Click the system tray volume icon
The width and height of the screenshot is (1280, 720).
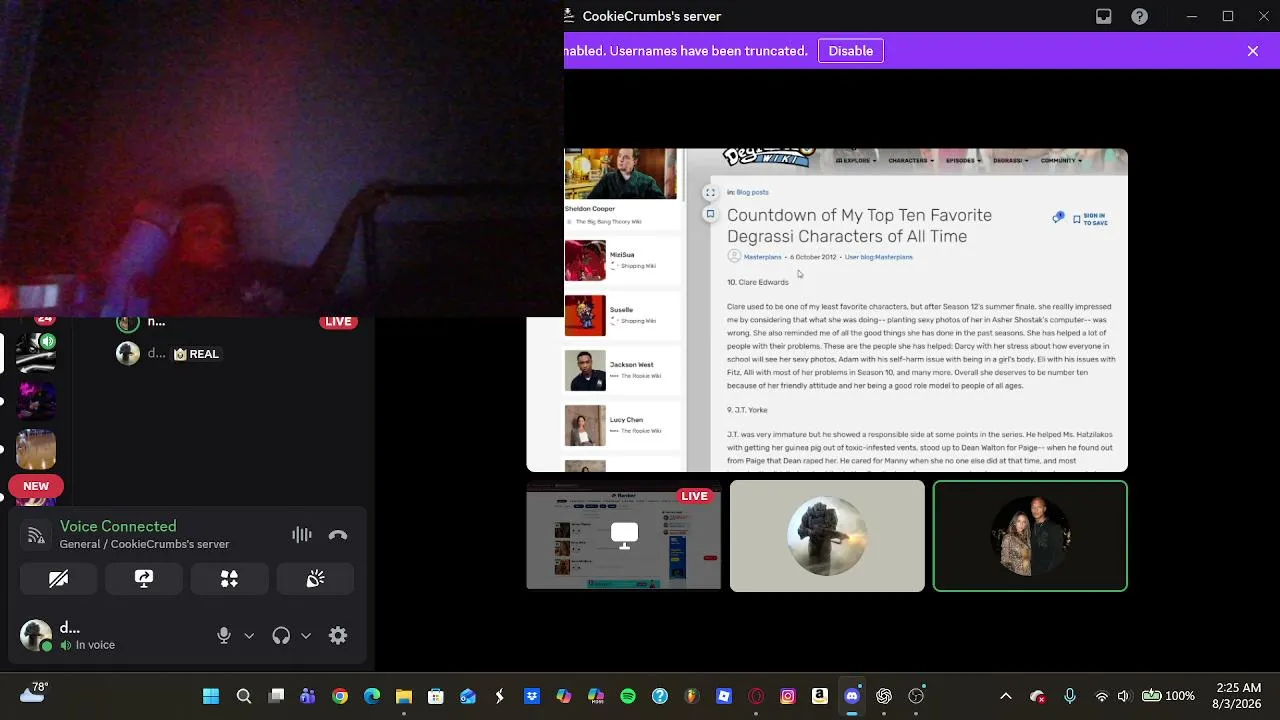1124,696
